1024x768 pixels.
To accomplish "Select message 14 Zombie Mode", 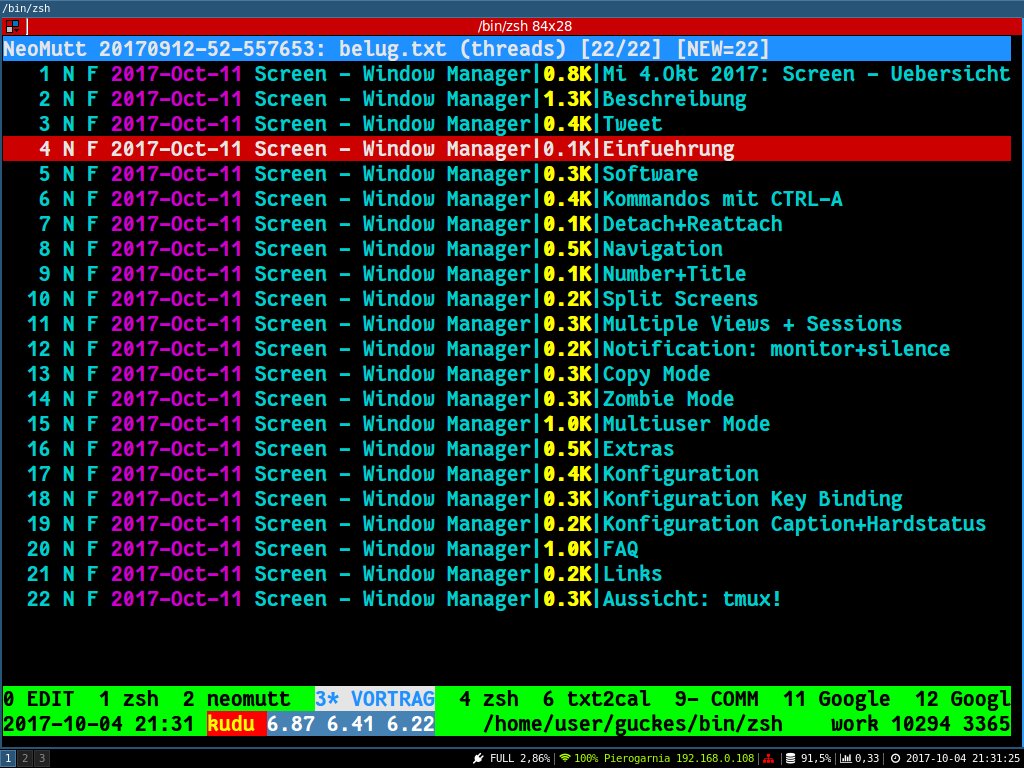I will point(506,399).
